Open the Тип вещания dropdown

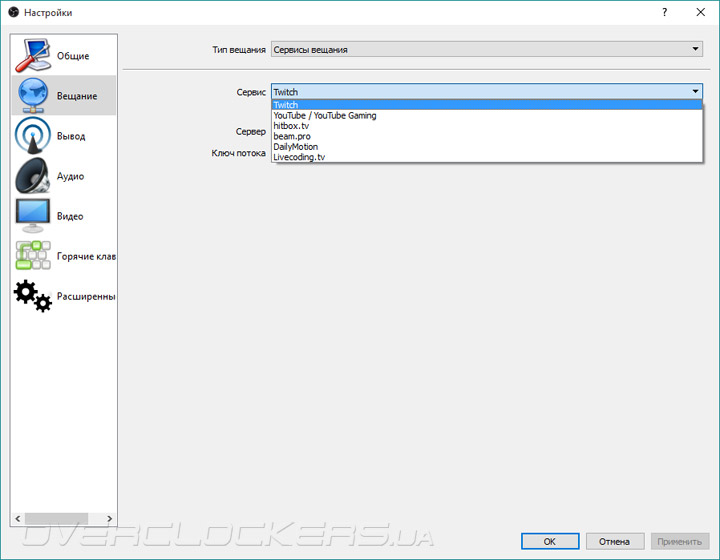pos(487,49)
